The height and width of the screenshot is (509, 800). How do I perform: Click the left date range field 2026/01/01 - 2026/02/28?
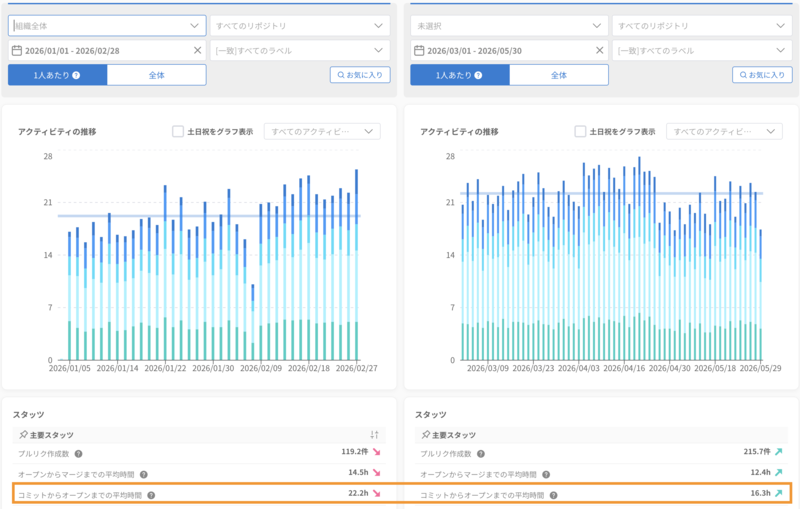click(107, 50)
